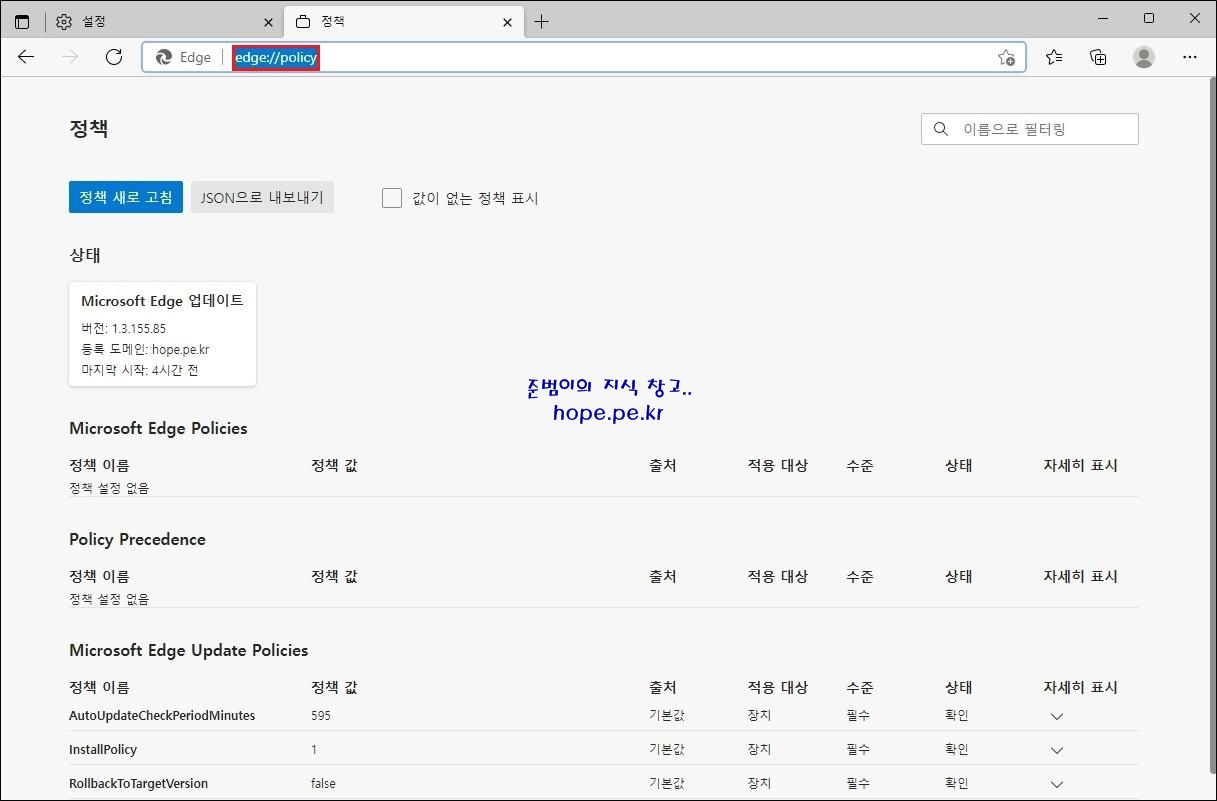
Task: Click the Policy Precedence heading
Action: tap(137, 539)
